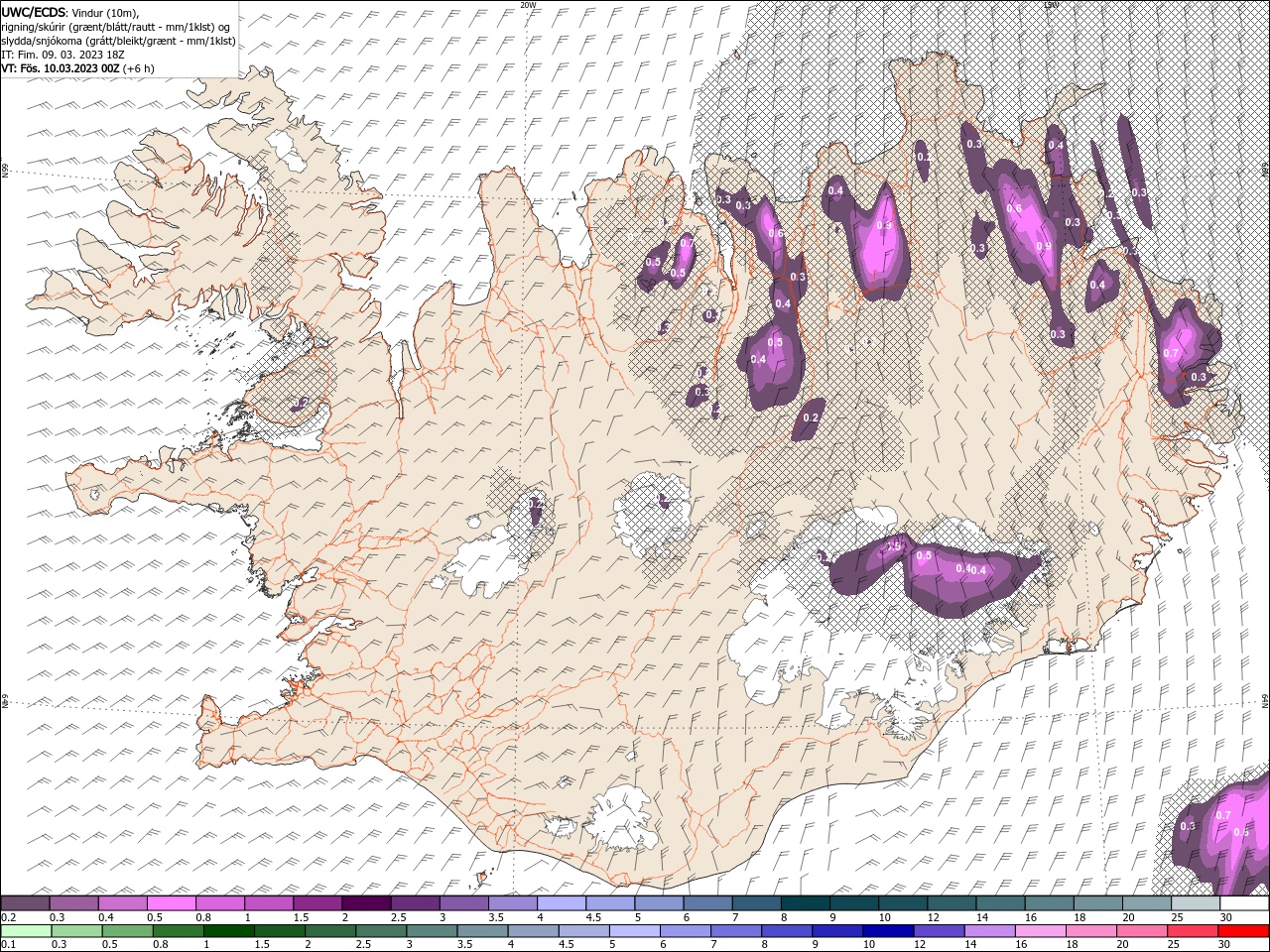Click the red rain scale swatch labeled 30
The image size is (1270, 952).
(x=1242, y=931)
